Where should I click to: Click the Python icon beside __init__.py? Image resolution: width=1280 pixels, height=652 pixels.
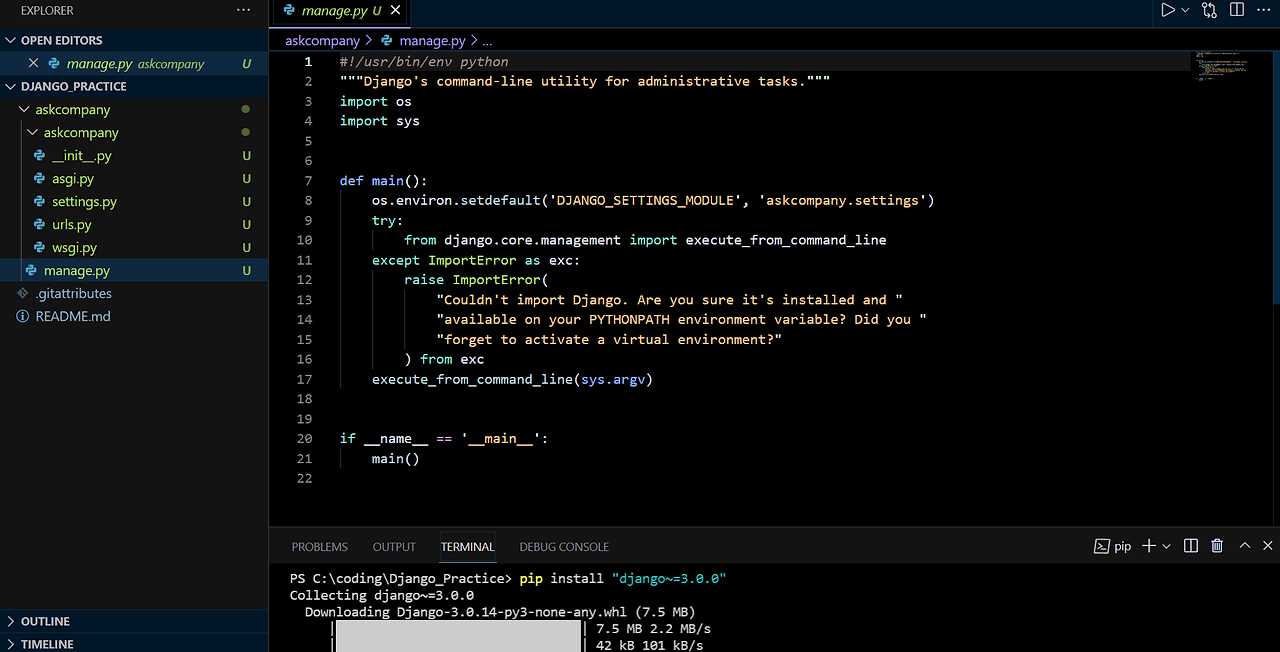pyautogui.click(x=40, y=155)
